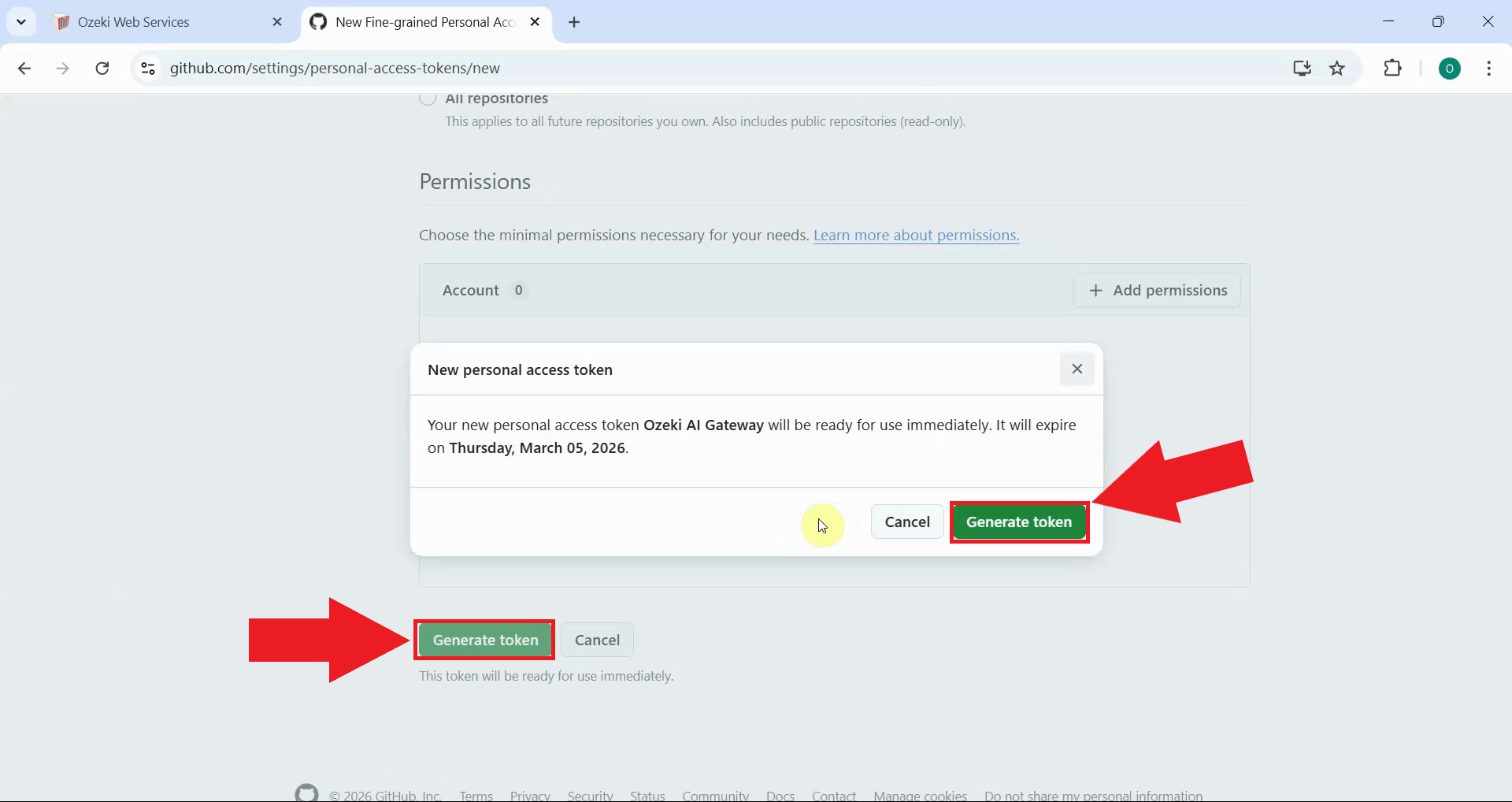Bookmark this page with the star icon
Screen dimensions: 1512x802
click(1338, 69)
